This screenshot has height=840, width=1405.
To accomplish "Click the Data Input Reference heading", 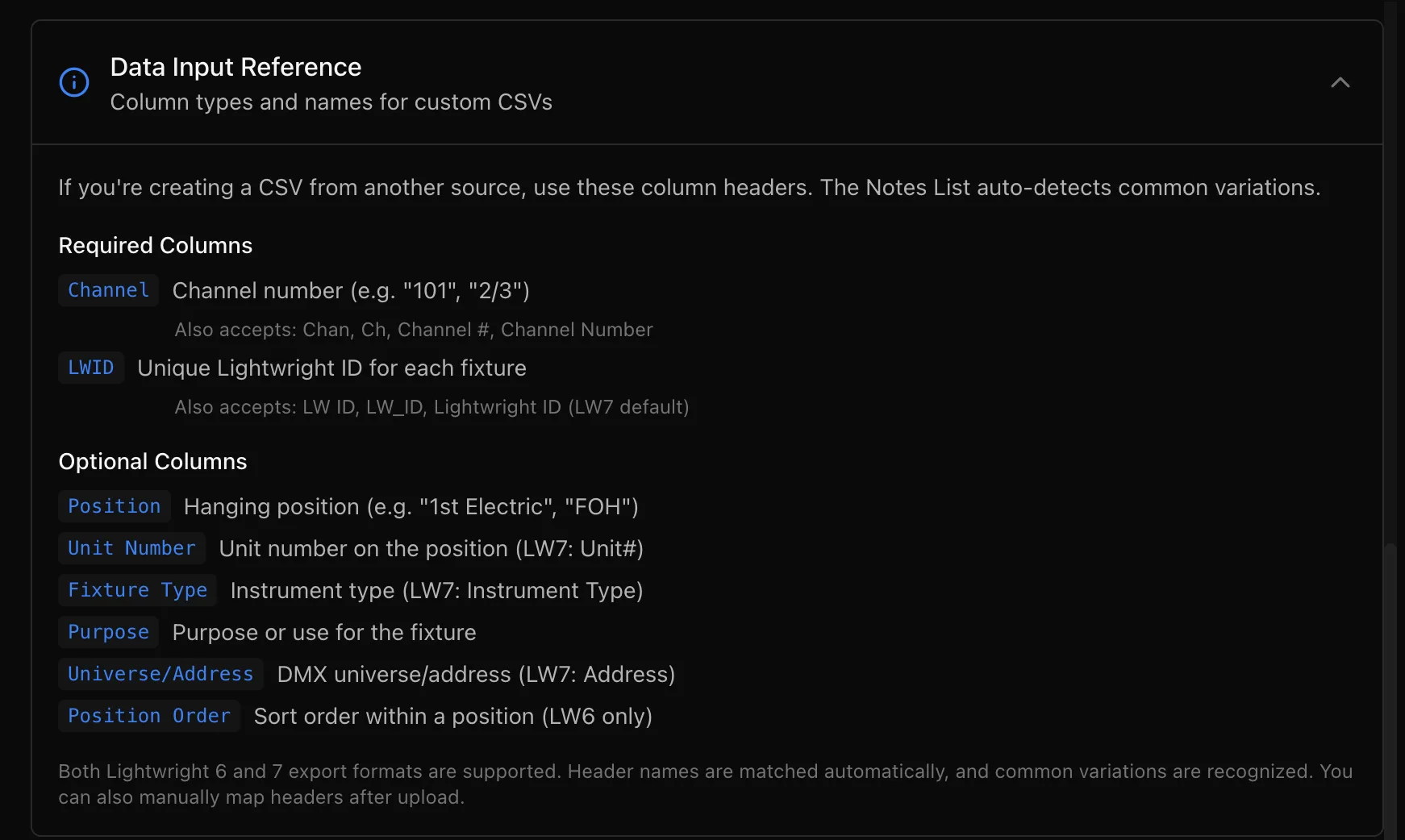I will tap(236, 67).
